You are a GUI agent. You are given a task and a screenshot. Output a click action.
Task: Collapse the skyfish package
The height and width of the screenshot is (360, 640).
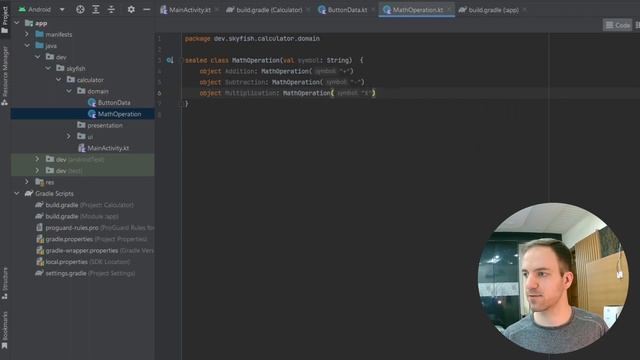coord(48,69)
